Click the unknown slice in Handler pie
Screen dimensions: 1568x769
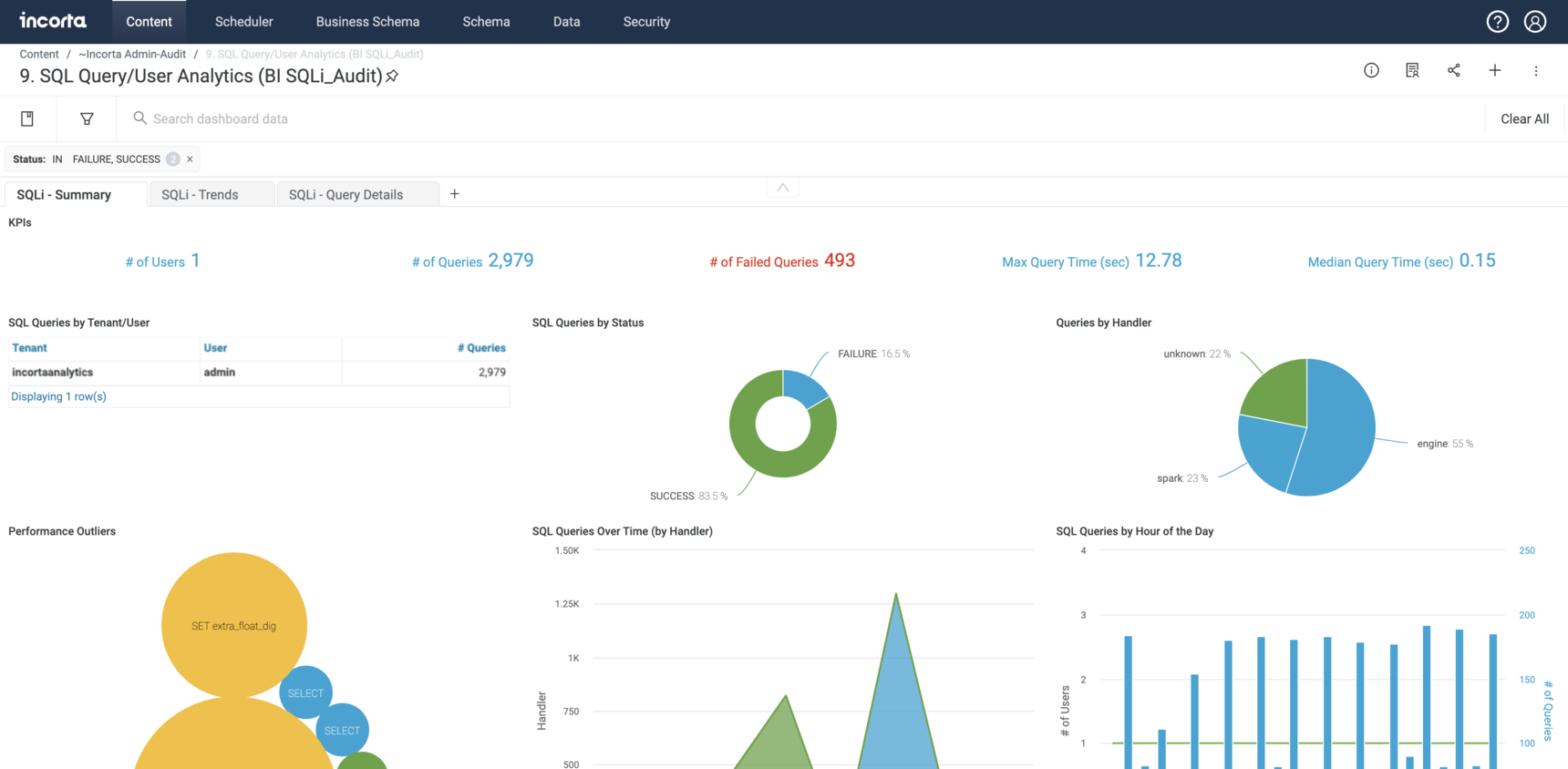coord(1281,394)
